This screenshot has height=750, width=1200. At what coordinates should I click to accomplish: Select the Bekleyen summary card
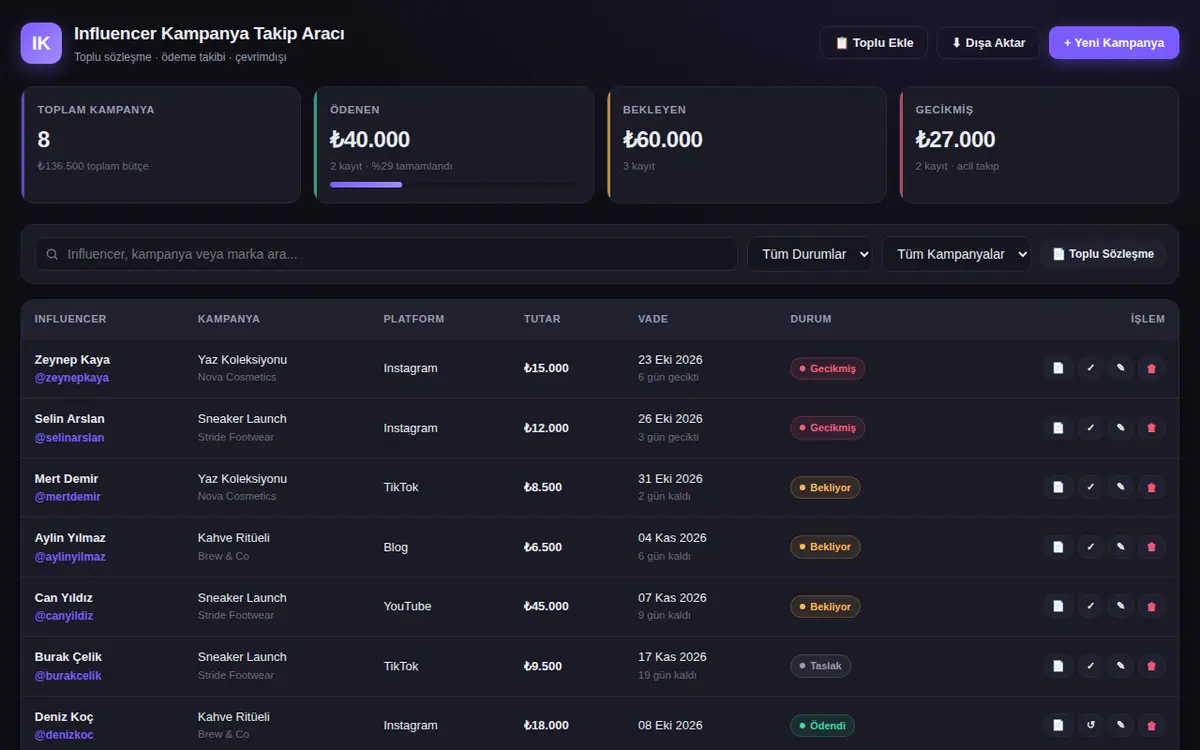(746, 145)
